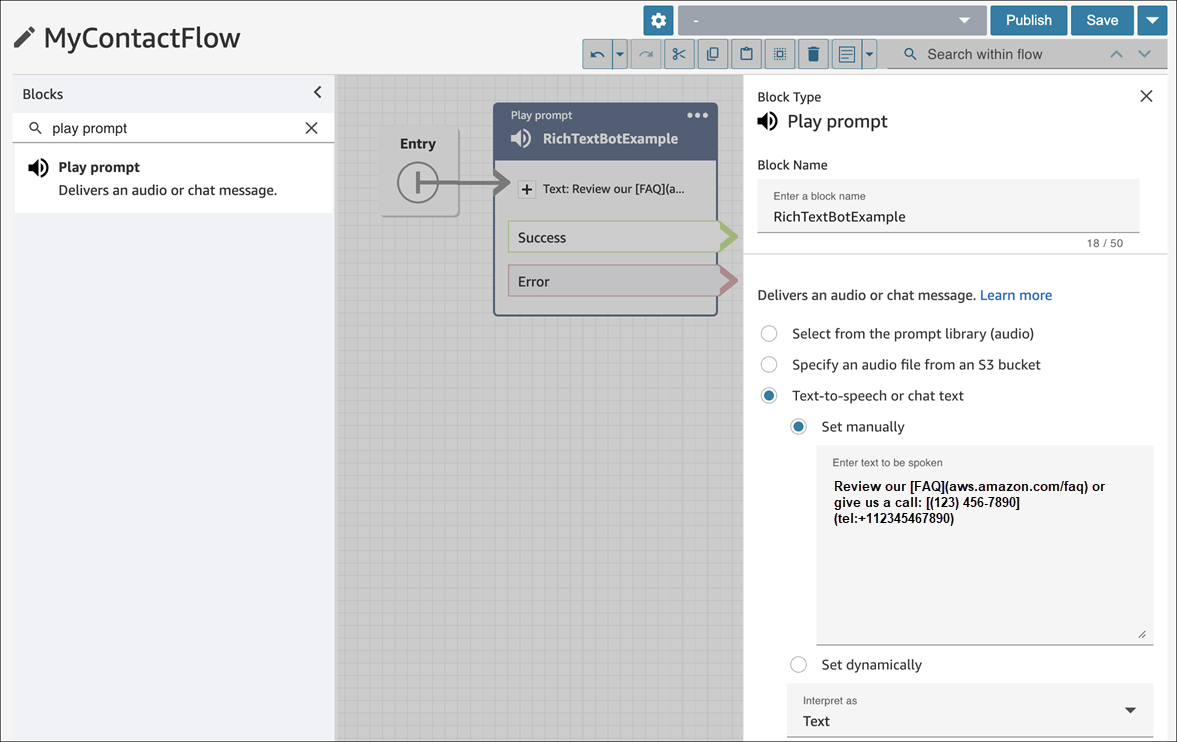Select the prompt library audio option
Image resolution: width=1177 pixels, height=742 pixels.
[x=769, y=334]
